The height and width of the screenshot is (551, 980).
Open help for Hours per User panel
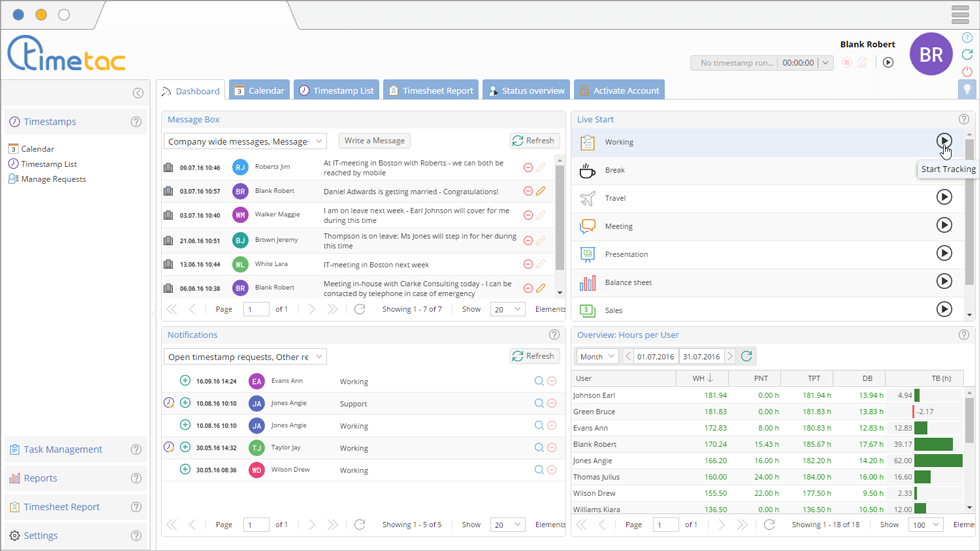click(x=964, y=334)
